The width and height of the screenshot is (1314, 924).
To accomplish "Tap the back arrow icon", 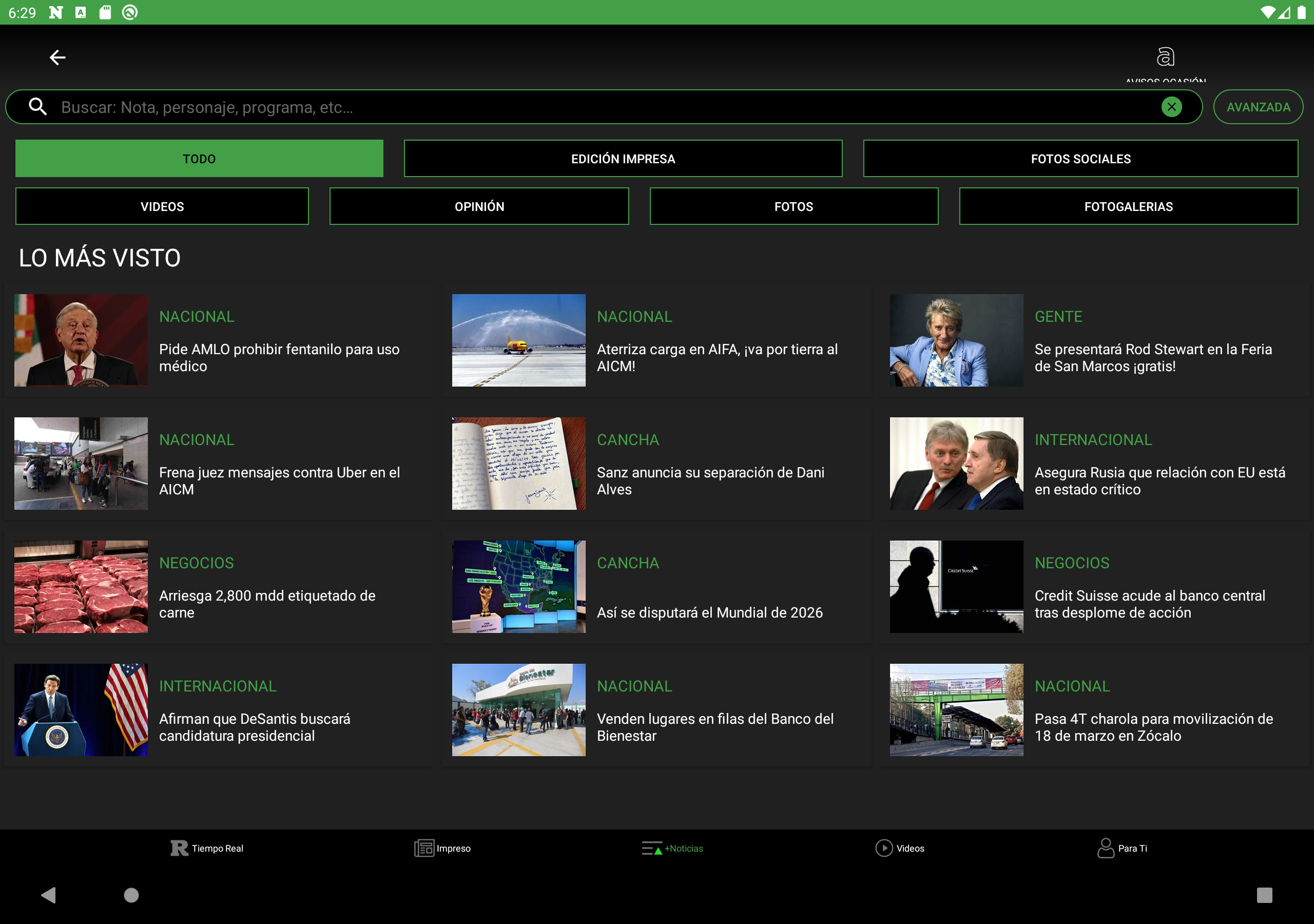I will [57, 57].
